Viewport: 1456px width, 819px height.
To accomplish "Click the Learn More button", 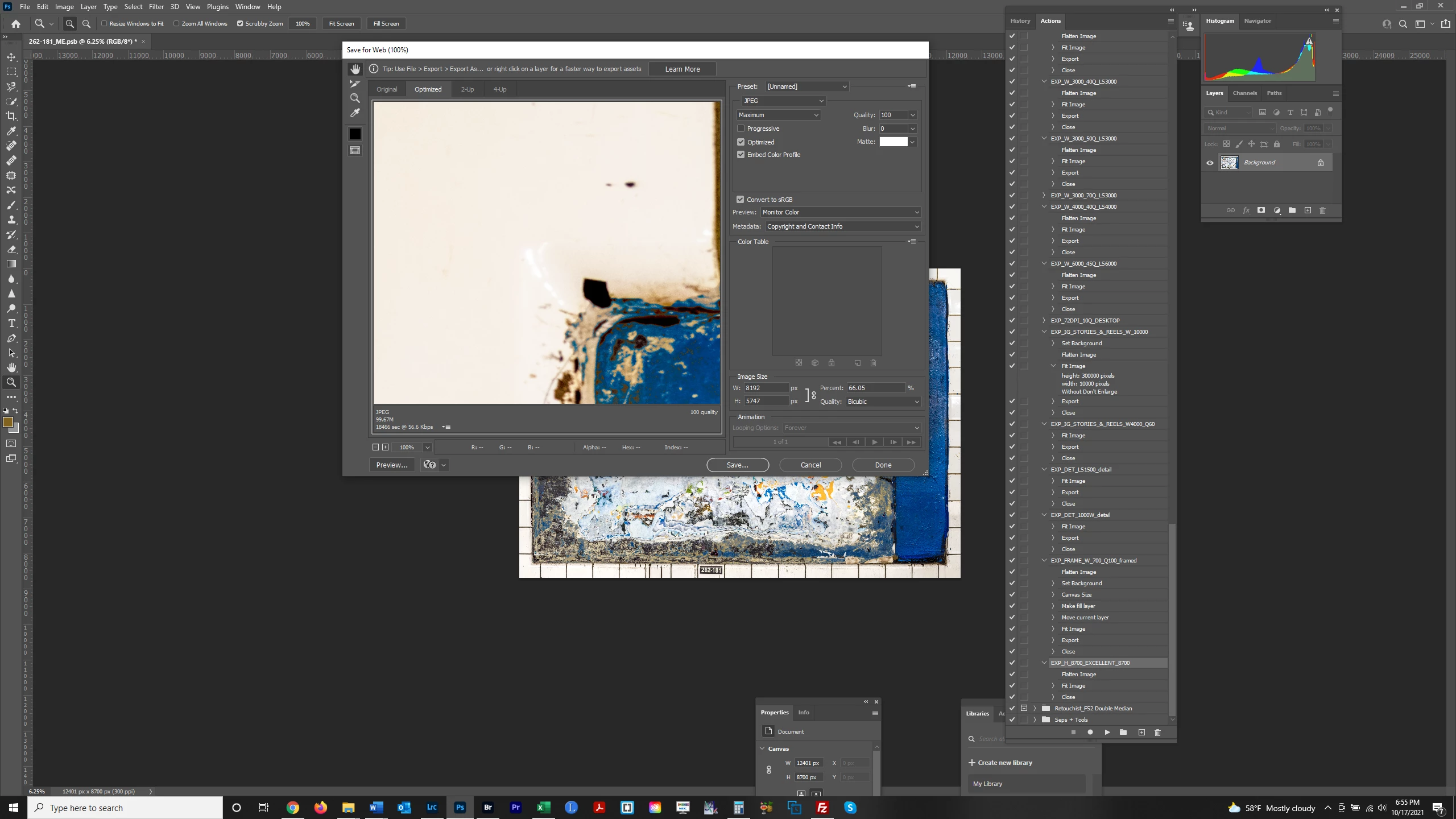I will tap(682, 69).
